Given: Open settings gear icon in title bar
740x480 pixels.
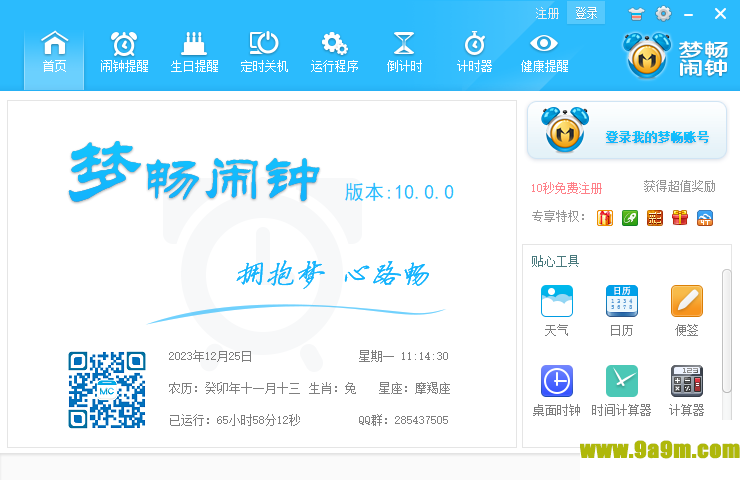Looking at the screenshot, I should coord(664,14).
